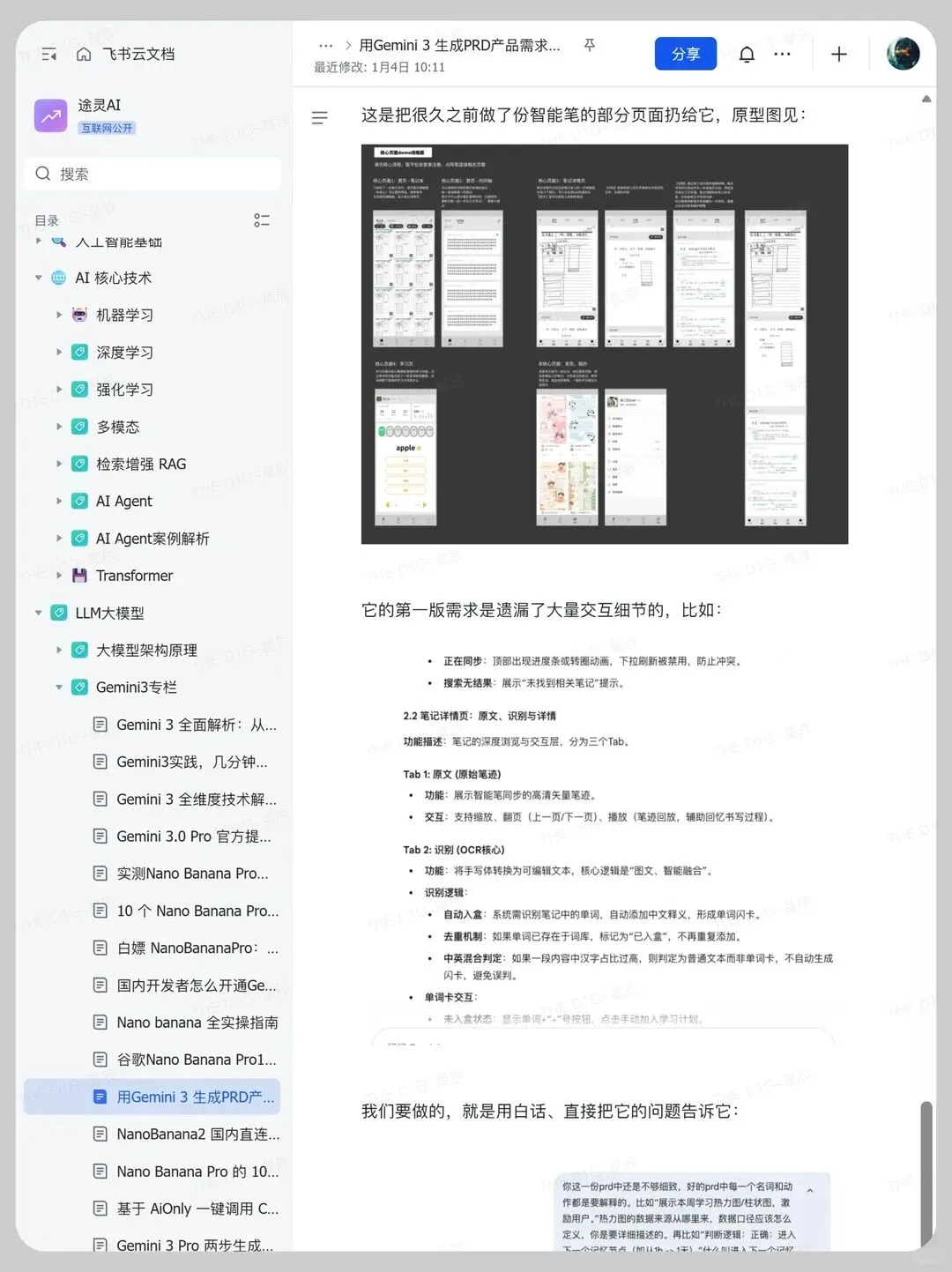Open 10 个 Nano Banana Pro document
This screenshot has width=952, height=1272.
(x=197, y=911)
